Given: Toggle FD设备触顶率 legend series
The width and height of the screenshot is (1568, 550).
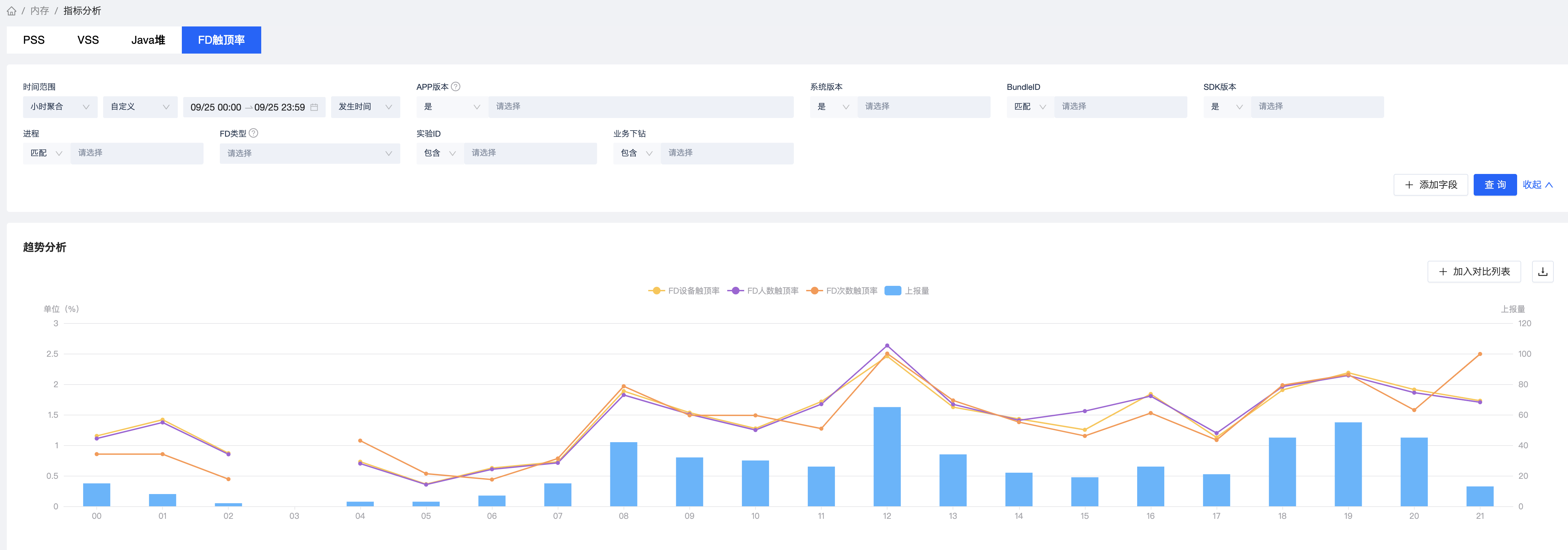Looking at the screenshot, I should click(684, 291).
